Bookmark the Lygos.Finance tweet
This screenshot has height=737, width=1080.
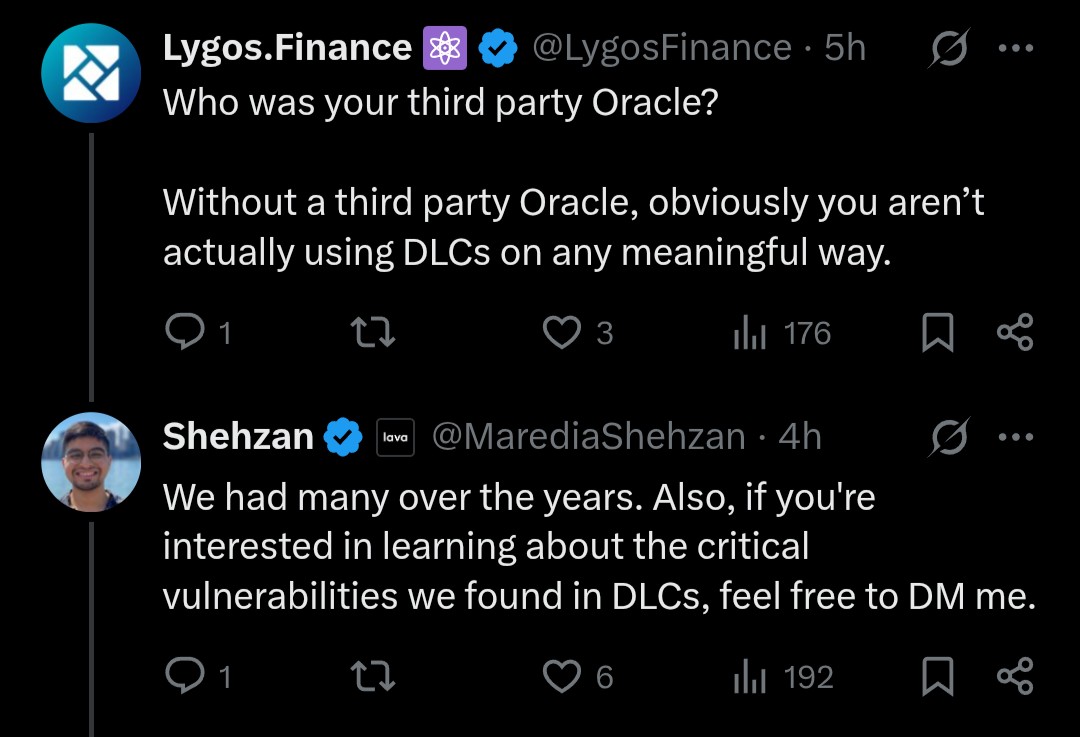coord(936,333)
